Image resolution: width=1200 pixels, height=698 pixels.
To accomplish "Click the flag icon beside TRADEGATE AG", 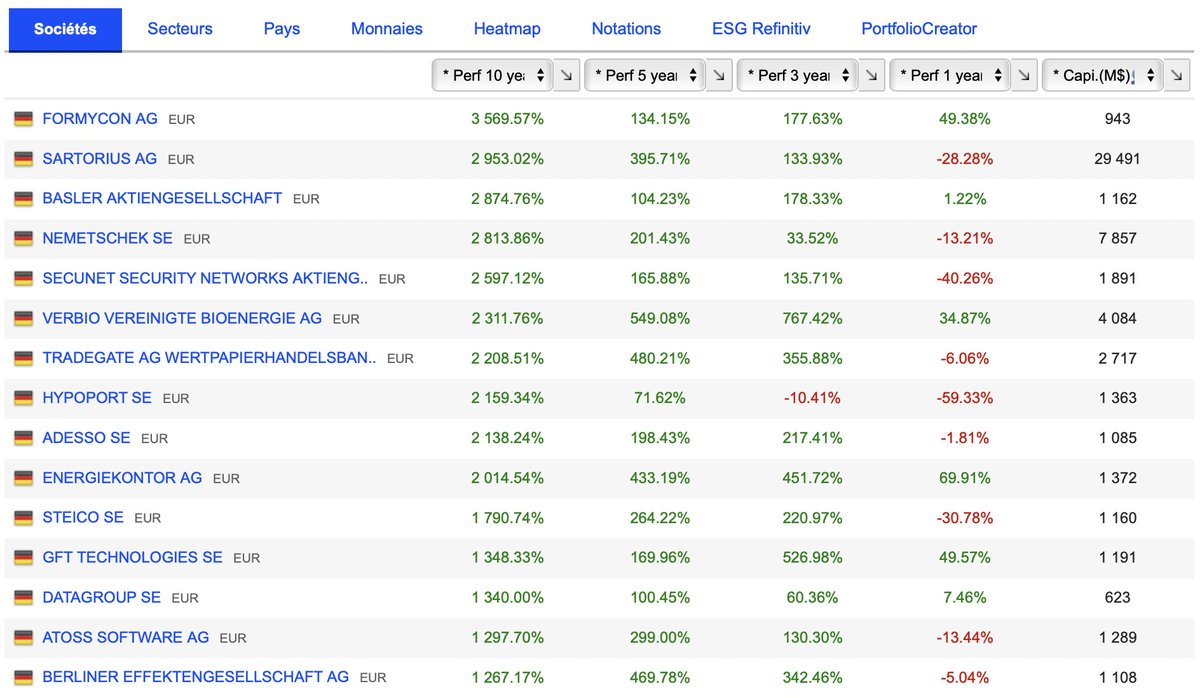I will [23, 358].
